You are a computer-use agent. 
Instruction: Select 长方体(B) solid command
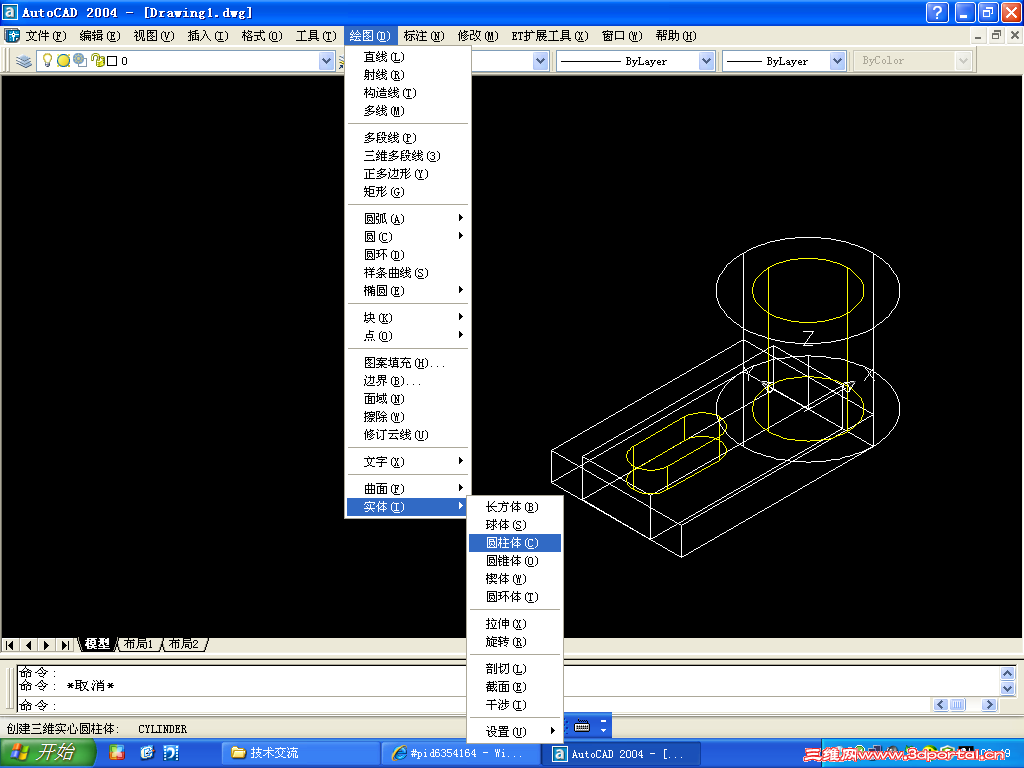click(x=515, y=507)
